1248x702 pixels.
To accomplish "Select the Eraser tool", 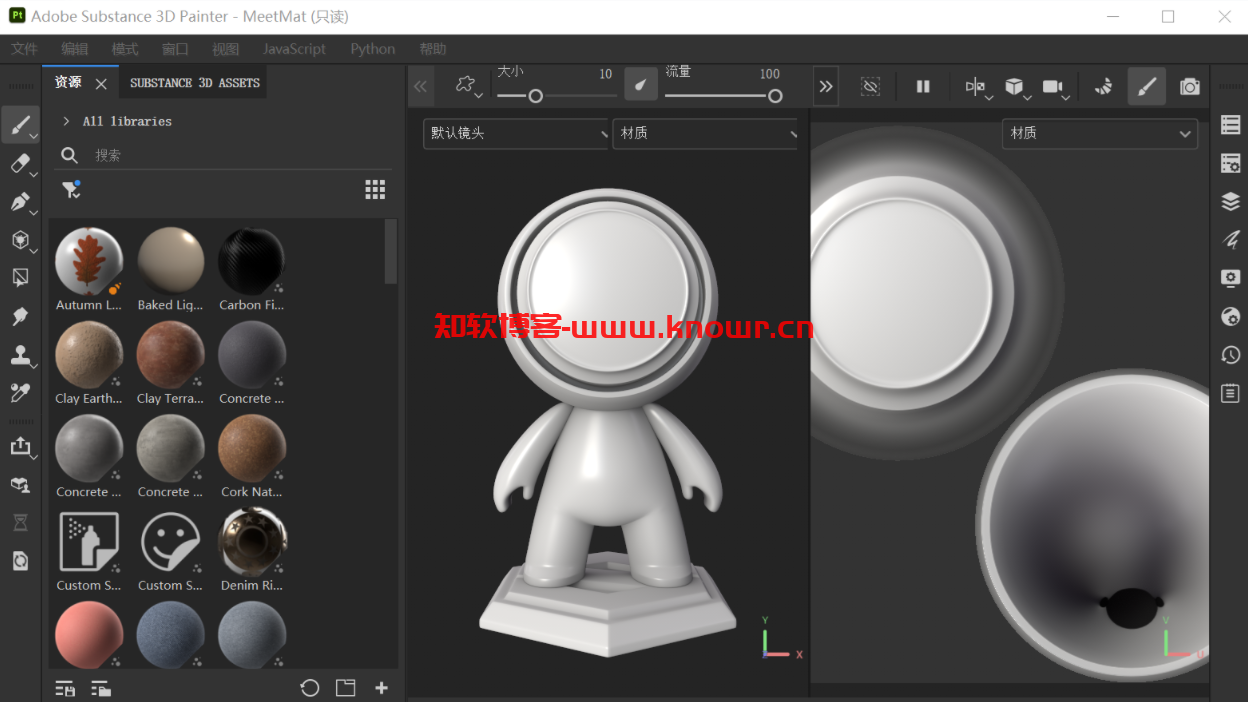I will (x=20, y=163).
